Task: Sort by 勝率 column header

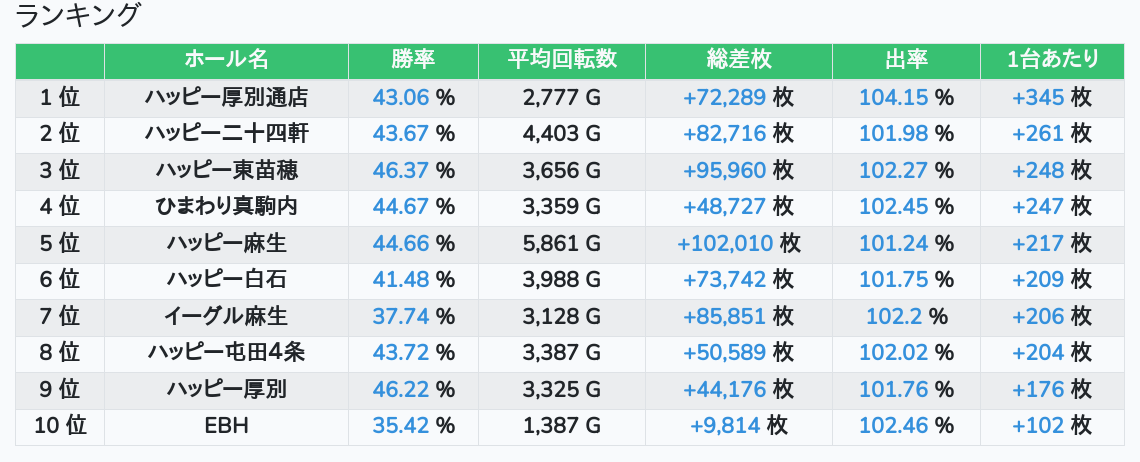Action: [x=413, y=60]
